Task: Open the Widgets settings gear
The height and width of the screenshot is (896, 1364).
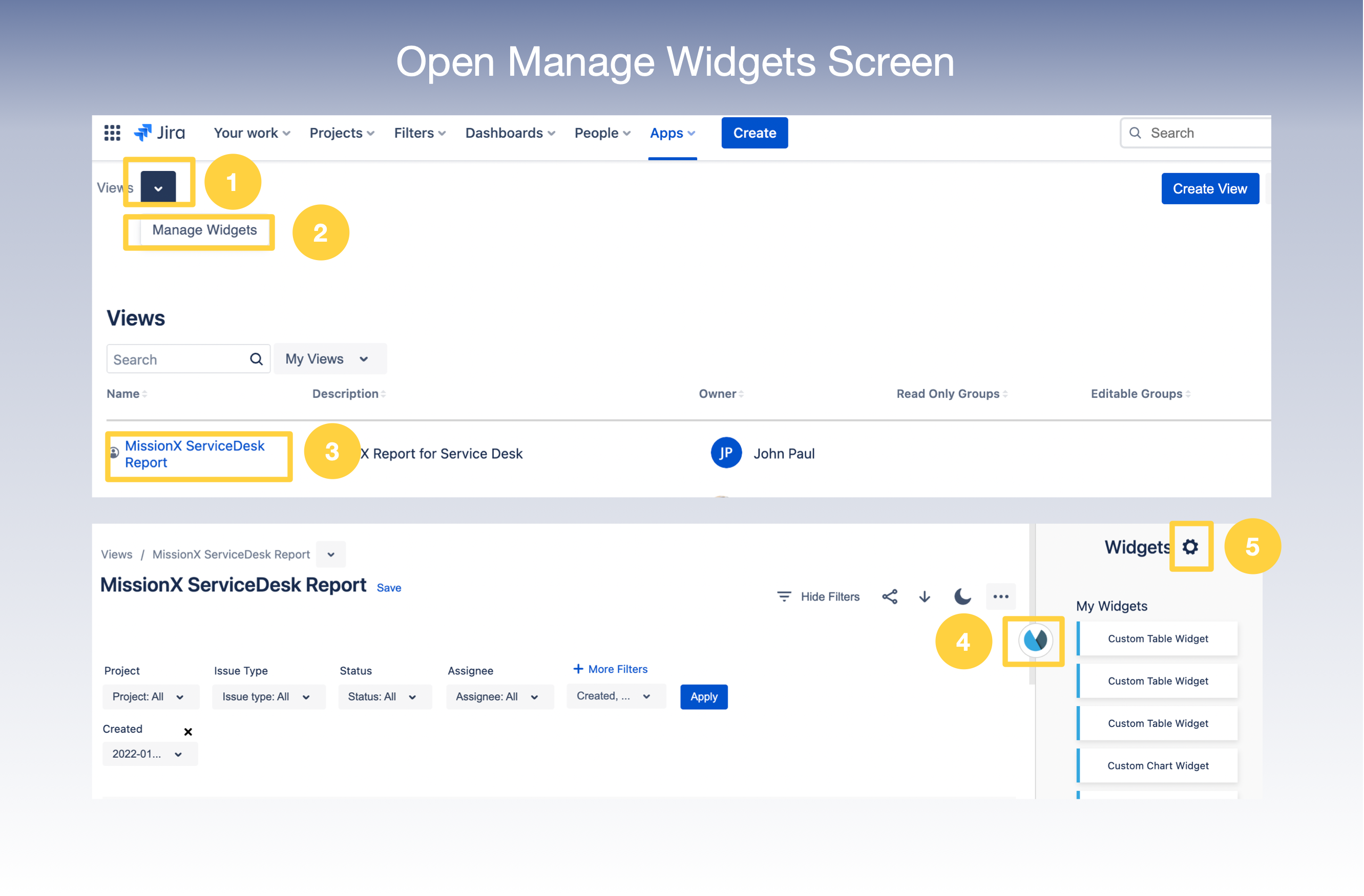Action: (1191, 546)
